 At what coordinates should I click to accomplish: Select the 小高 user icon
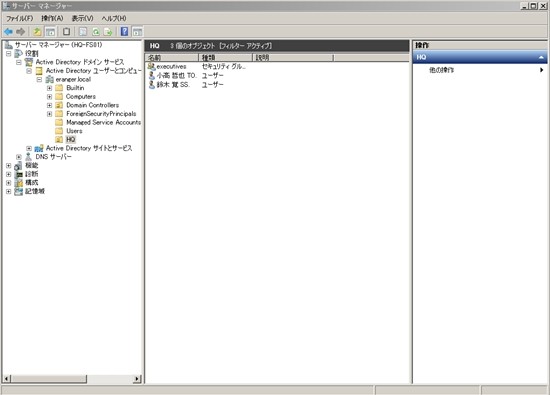(152, 75)
